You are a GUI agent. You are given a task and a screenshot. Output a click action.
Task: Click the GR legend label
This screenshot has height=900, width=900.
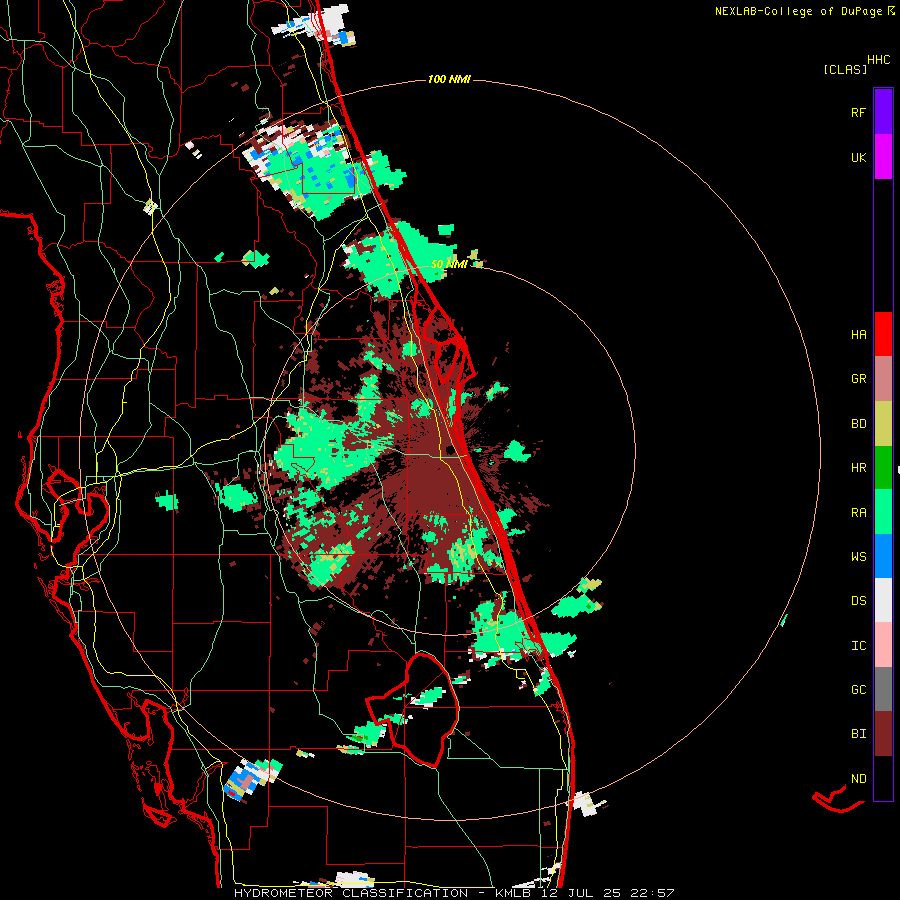pyautogui.click(x=858, y=379)
